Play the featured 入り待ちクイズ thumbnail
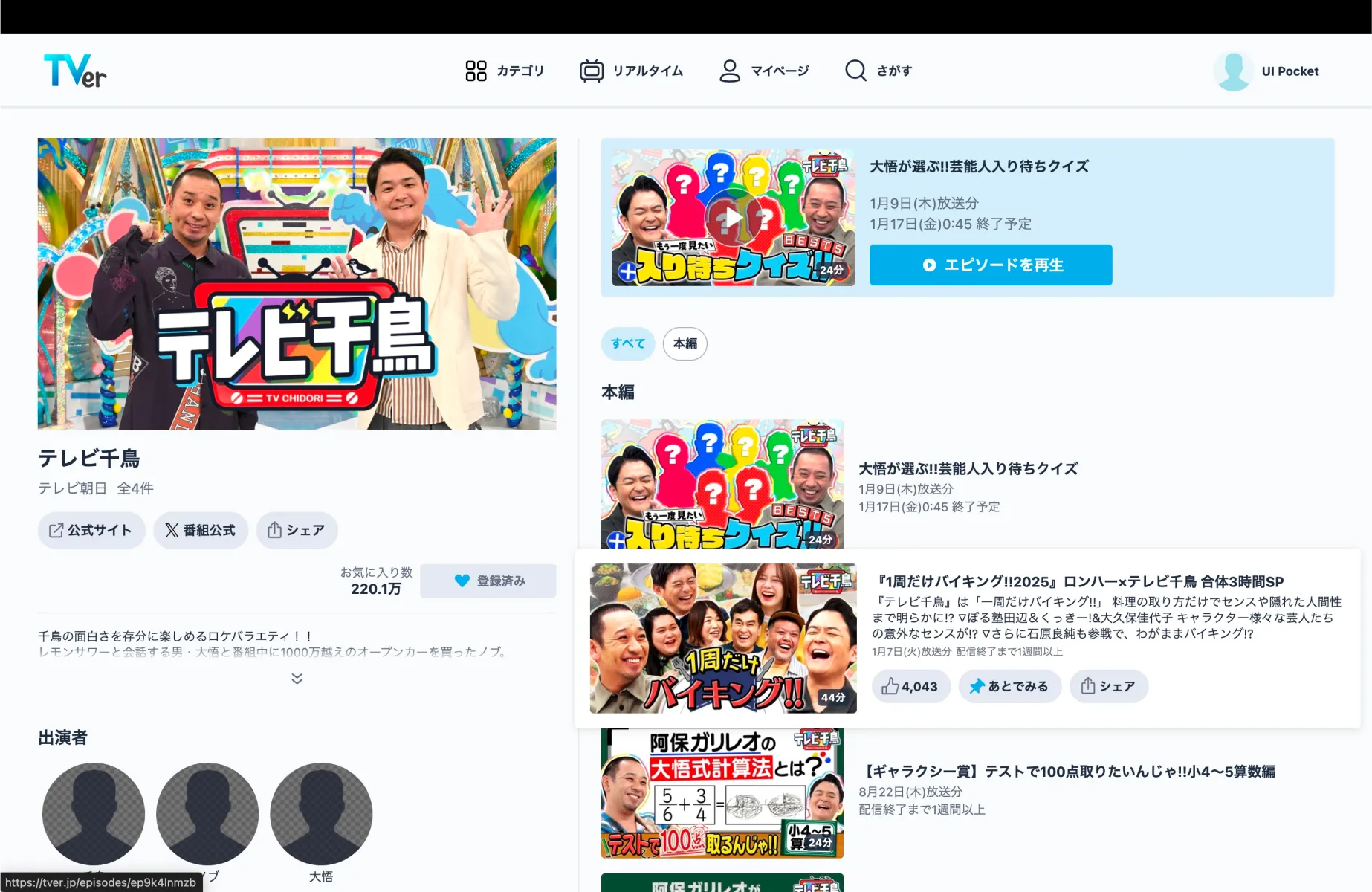 click(733, 218)
